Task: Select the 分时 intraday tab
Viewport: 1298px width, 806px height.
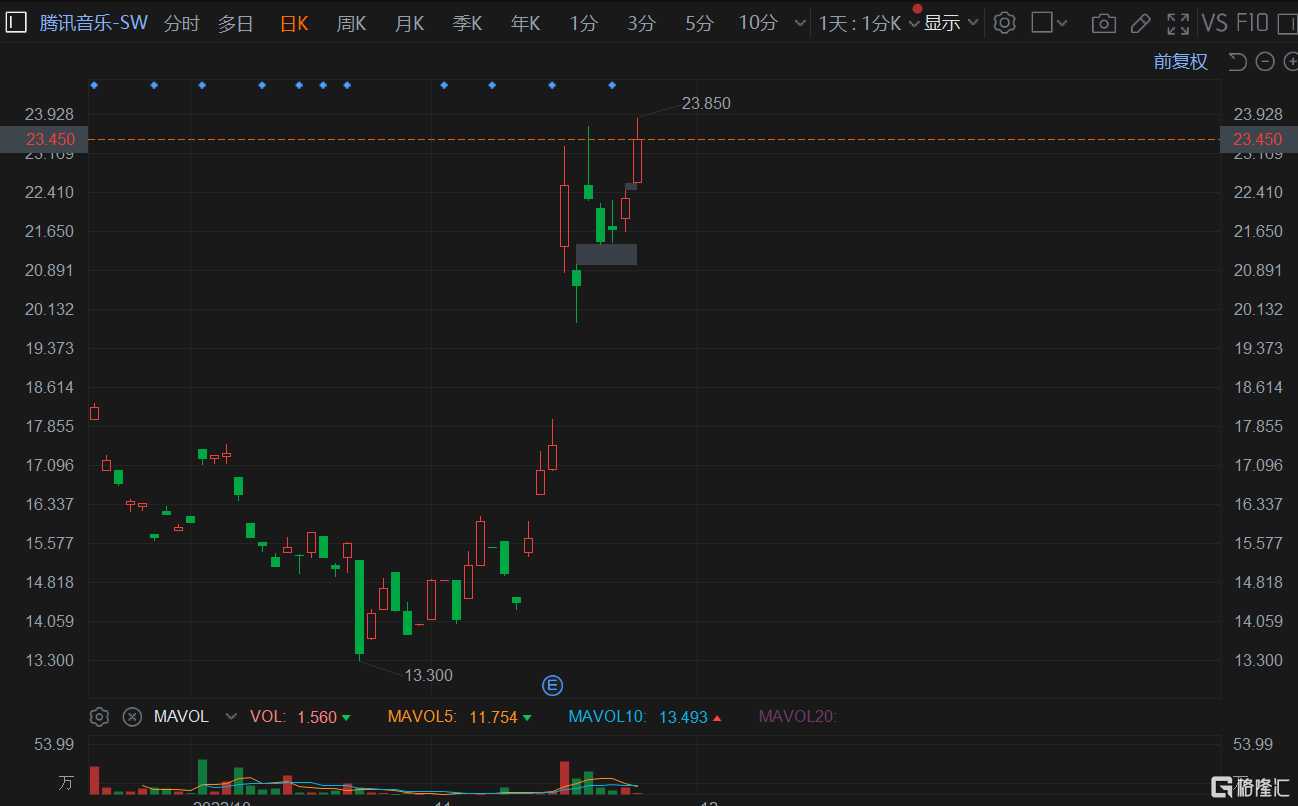Action: pos(181,23)
